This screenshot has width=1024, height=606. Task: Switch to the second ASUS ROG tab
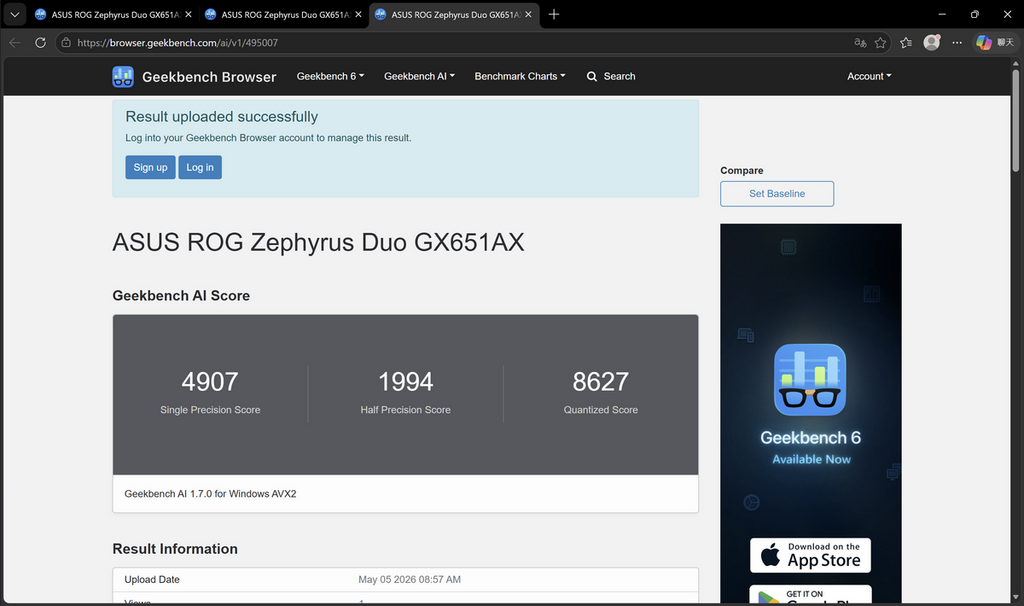[283, 14]
